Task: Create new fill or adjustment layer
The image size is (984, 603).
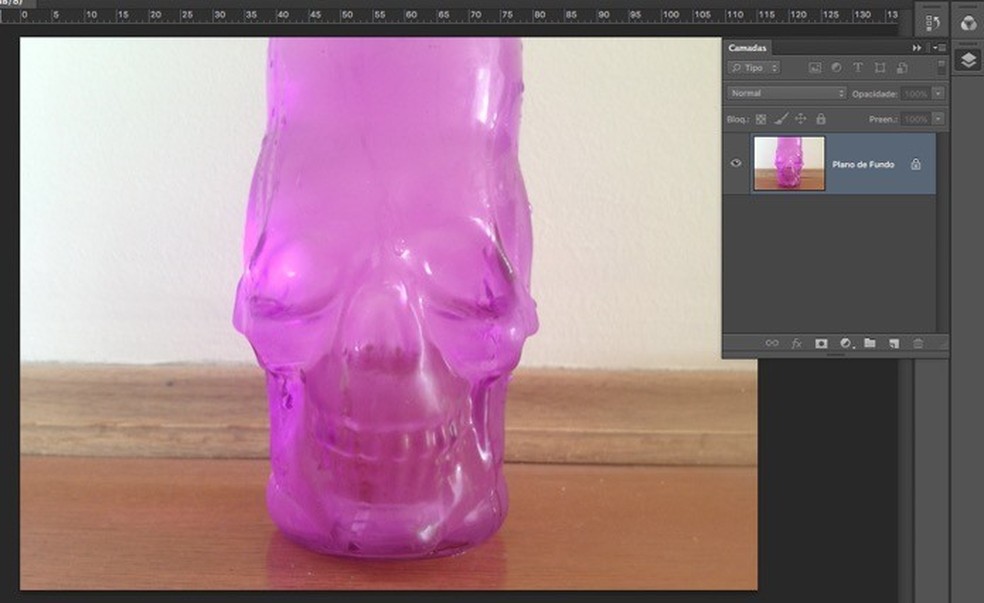Action: point(846,343)
